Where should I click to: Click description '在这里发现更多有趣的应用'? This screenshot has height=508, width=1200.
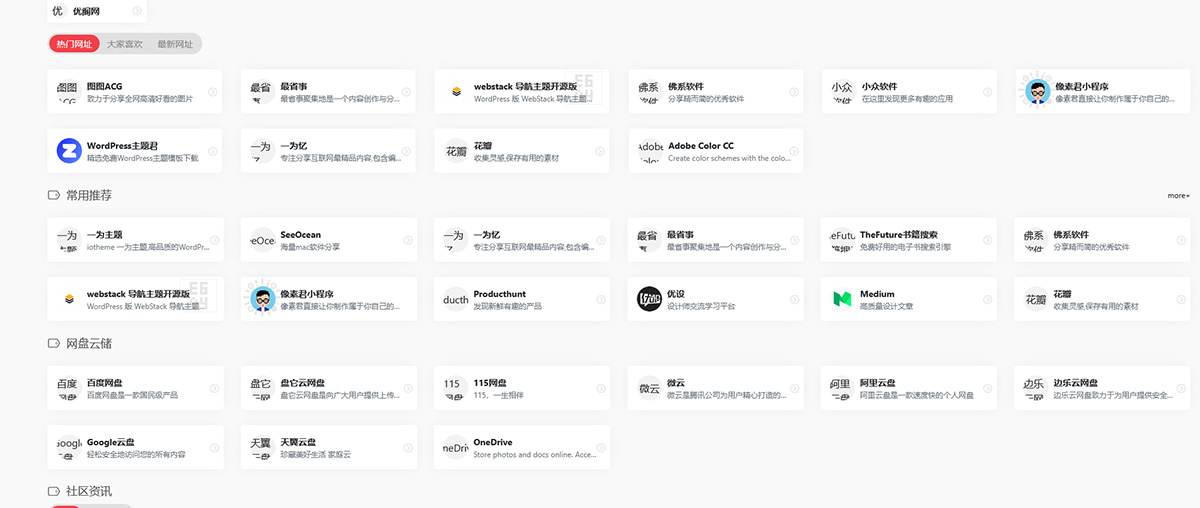907,99
